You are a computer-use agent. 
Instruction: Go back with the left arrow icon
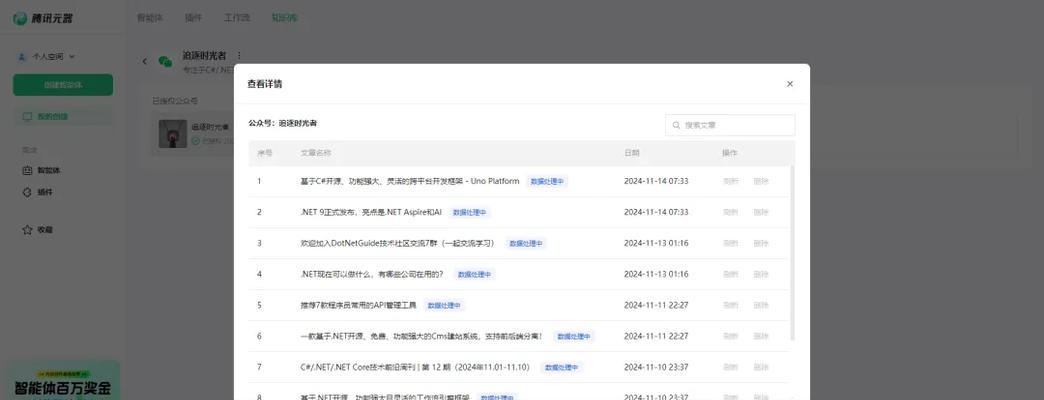coord(144,61)
